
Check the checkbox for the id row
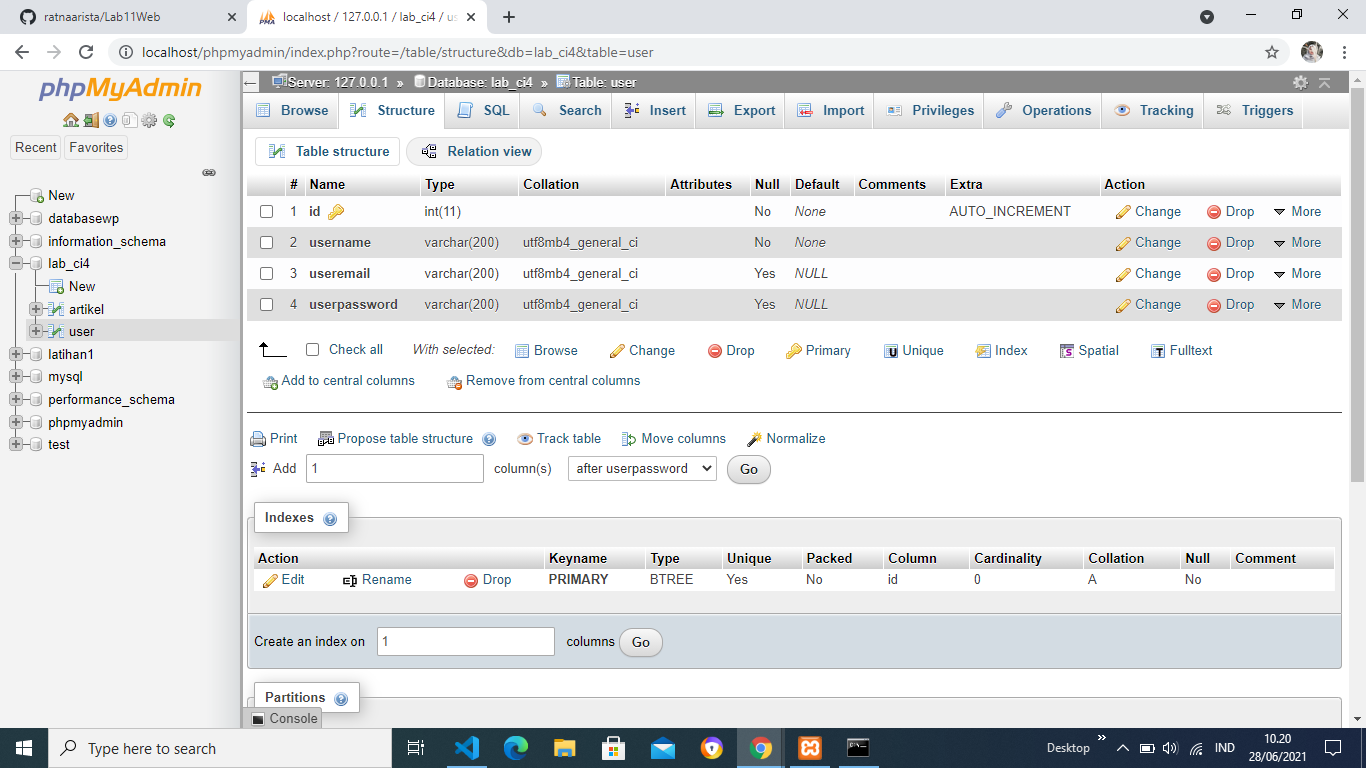tap(266, 211)
